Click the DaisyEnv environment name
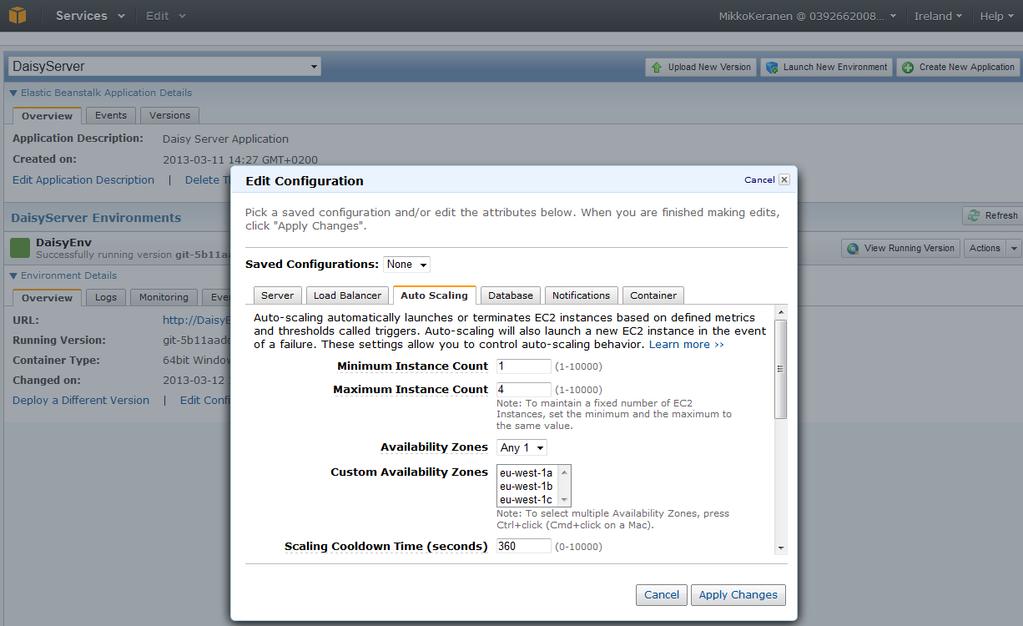This screenshot has width=1023, height=626. coord(63,242)
